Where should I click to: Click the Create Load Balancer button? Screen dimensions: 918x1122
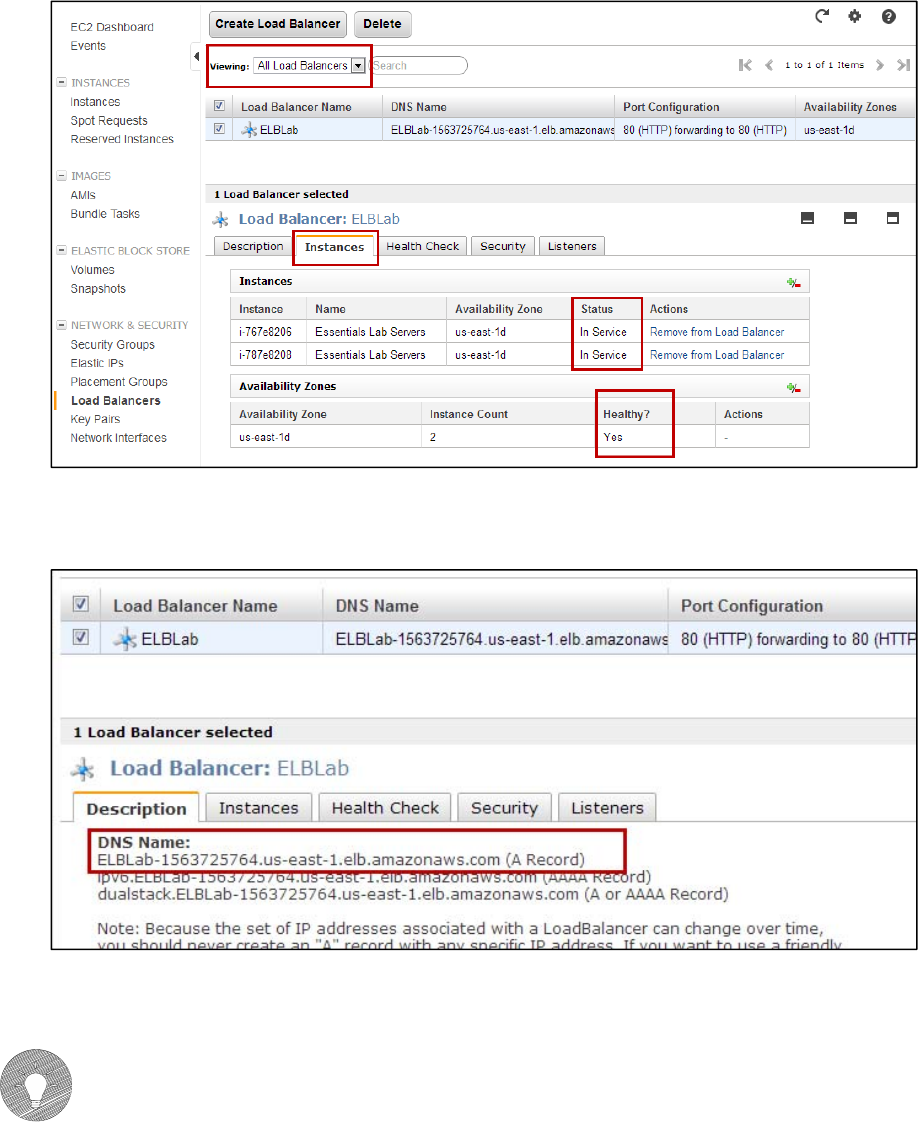(278, 24)
